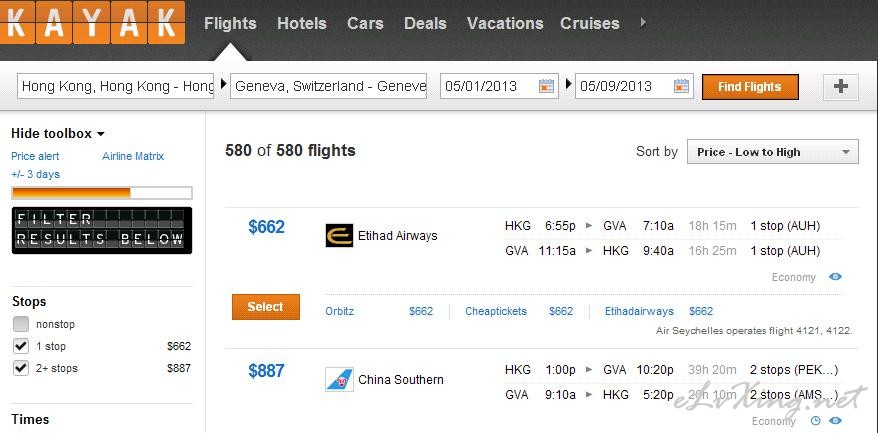Image resolution: width=878 pixels, height=433 pixels.
Task: Uncheck the 2+ stops filter
Action: 21,368
